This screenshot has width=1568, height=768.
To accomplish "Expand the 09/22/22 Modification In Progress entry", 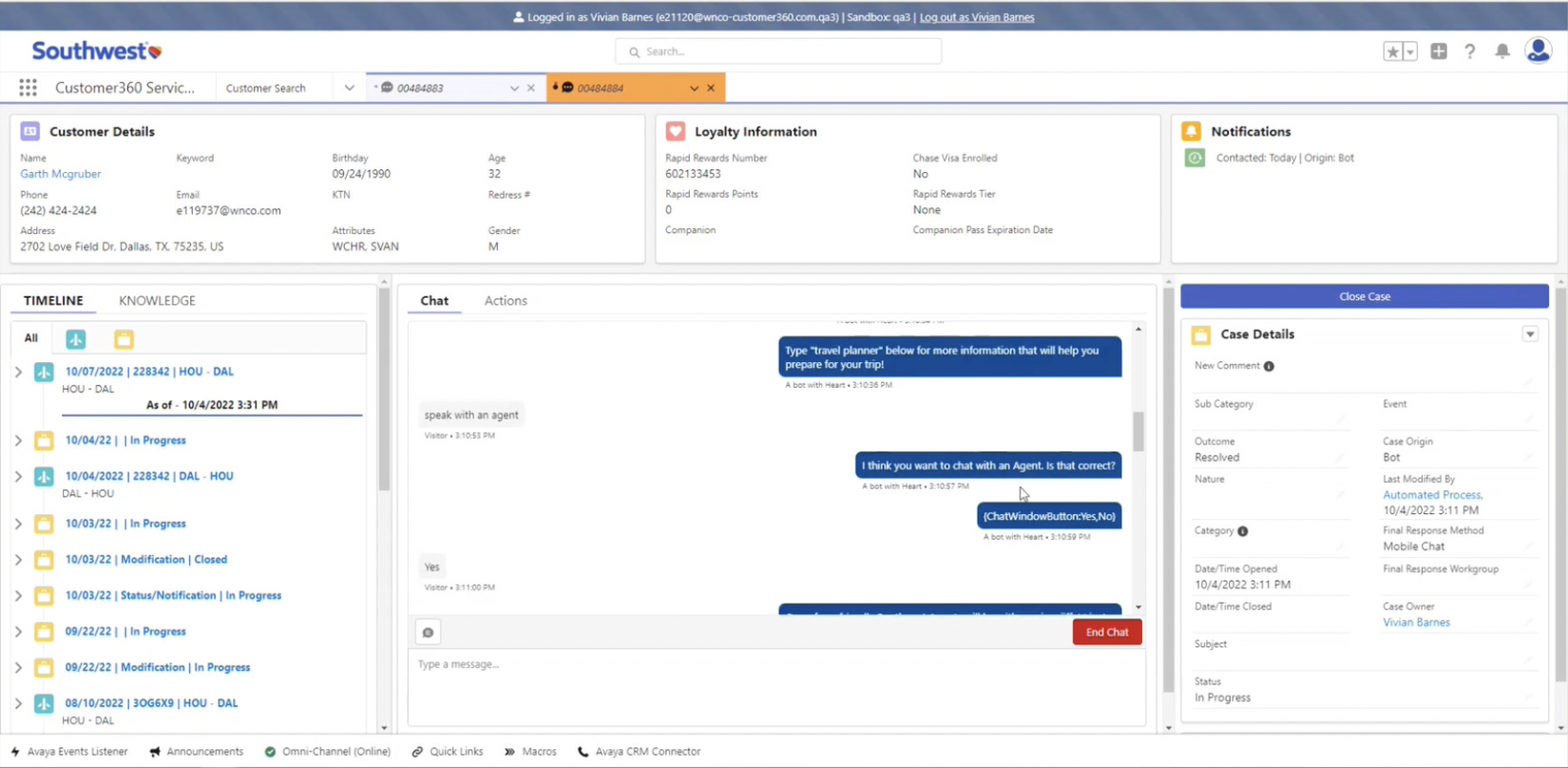I will [x=18, y=668].
